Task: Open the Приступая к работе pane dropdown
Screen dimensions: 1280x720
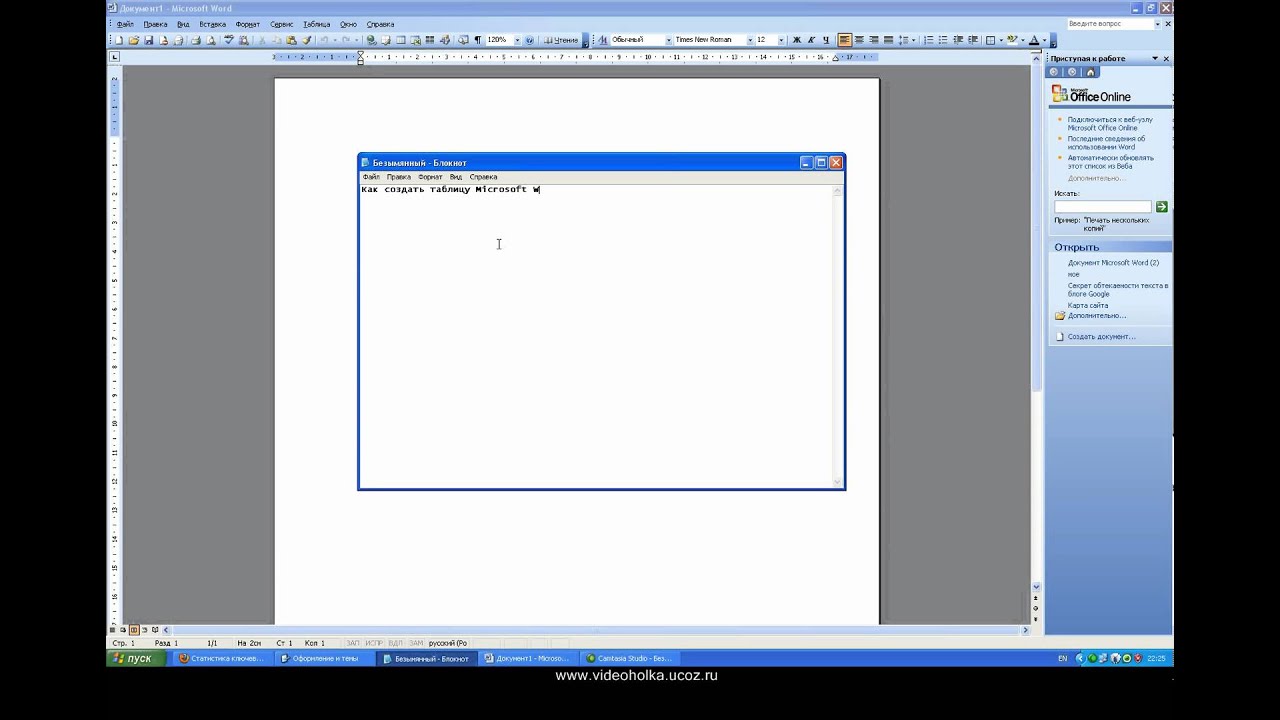Action: point(1155,59)
